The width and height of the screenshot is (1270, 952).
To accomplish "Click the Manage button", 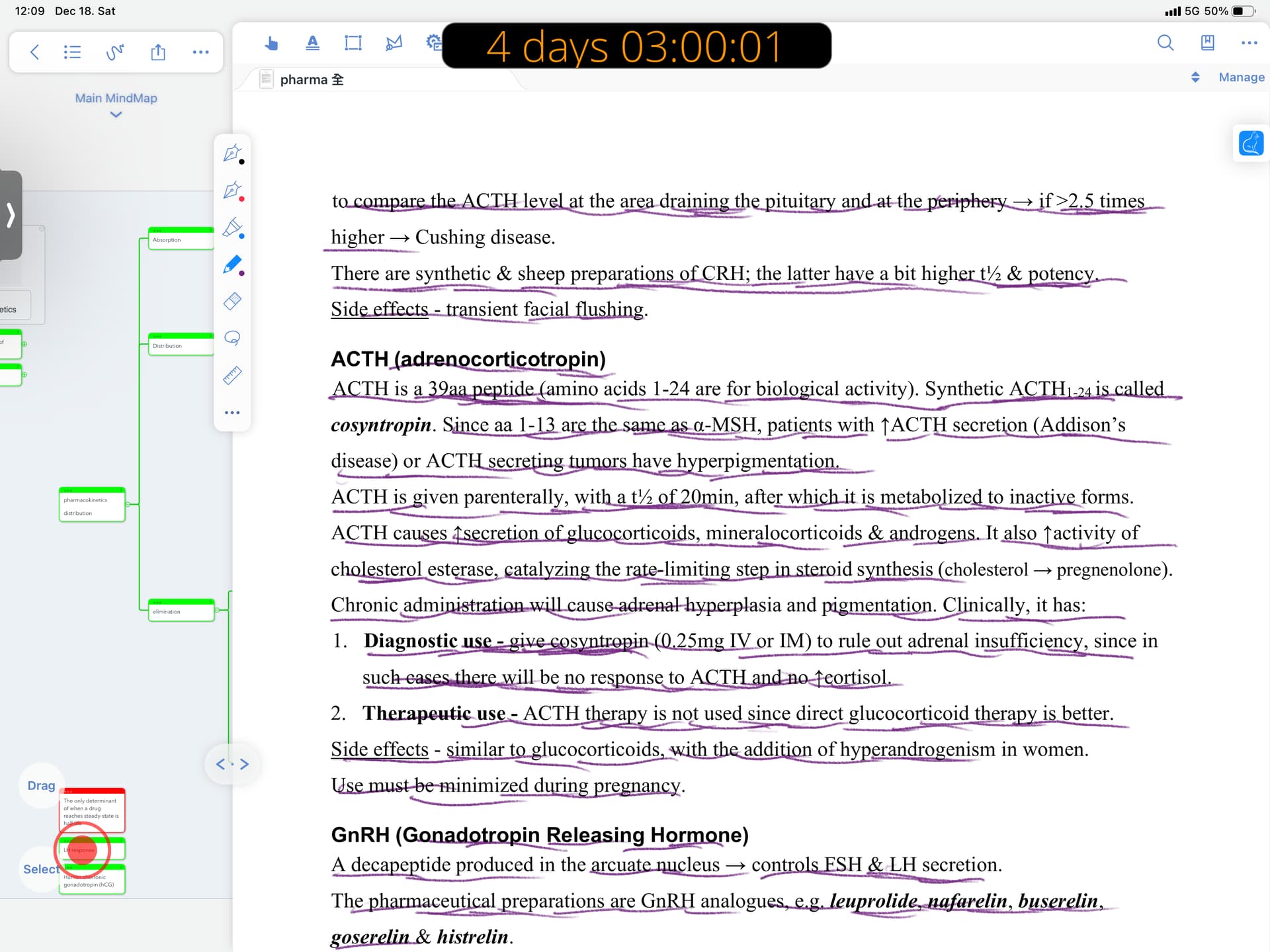I will click(x=1242, y=77).
